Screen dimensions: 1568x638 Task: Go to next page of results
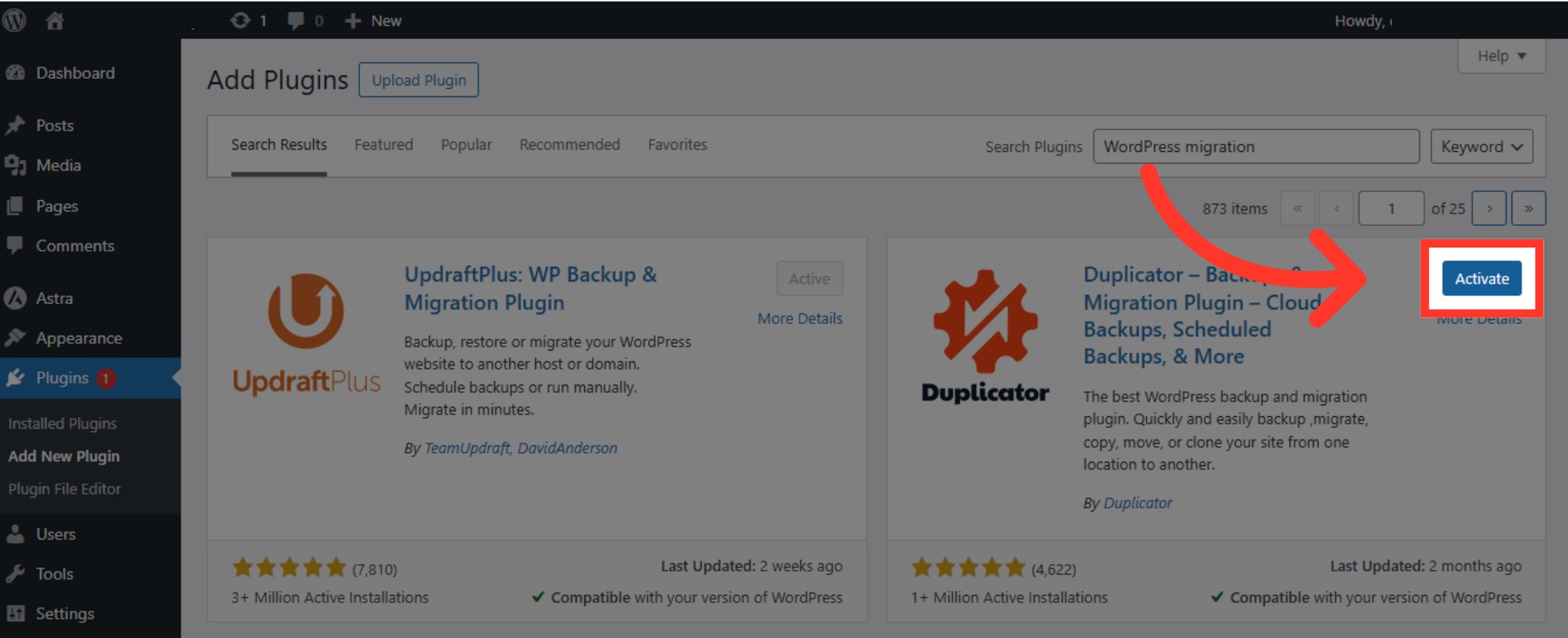coord(1488,209)
